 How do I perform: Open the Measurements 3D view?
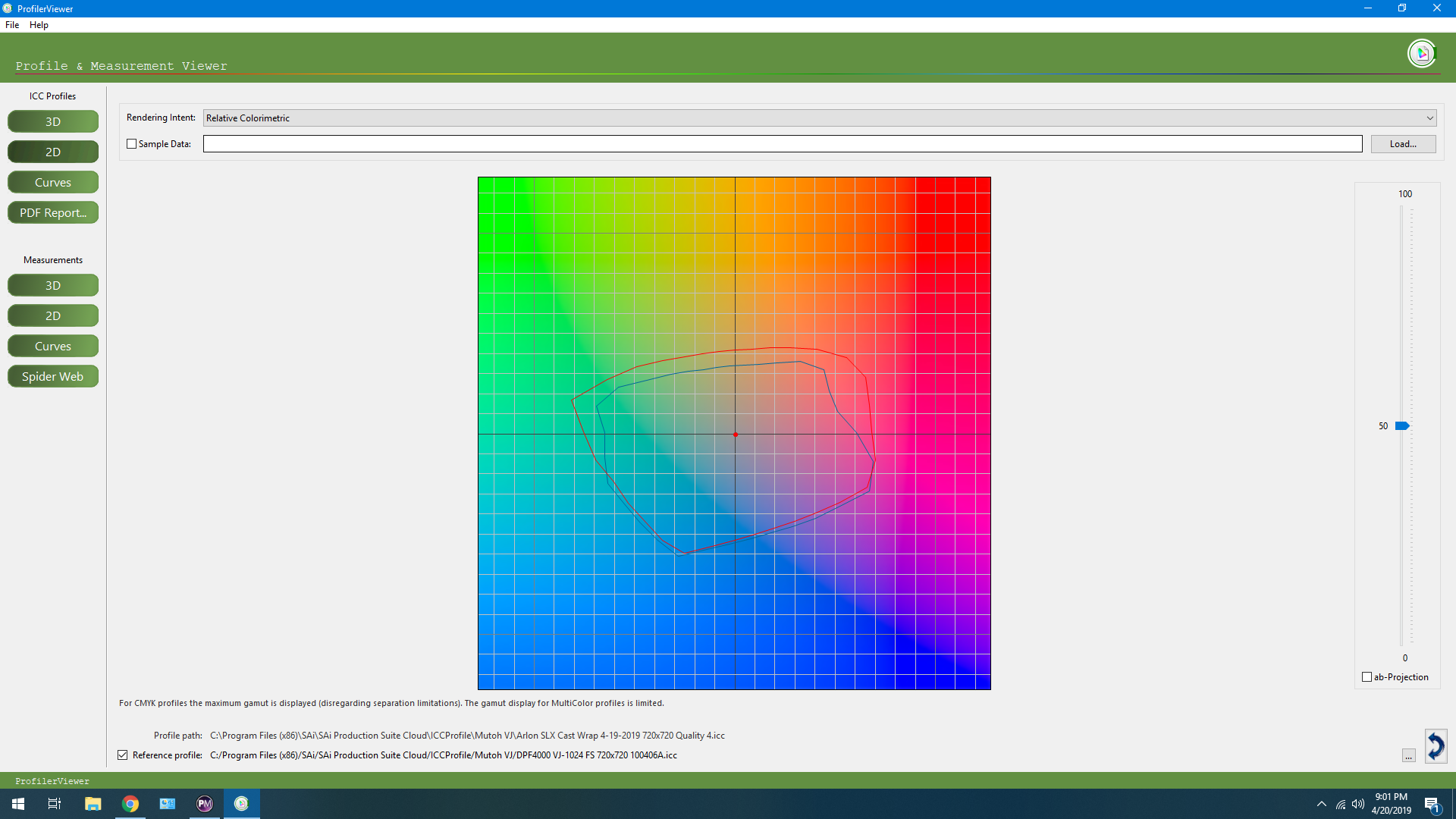[53, 285]
